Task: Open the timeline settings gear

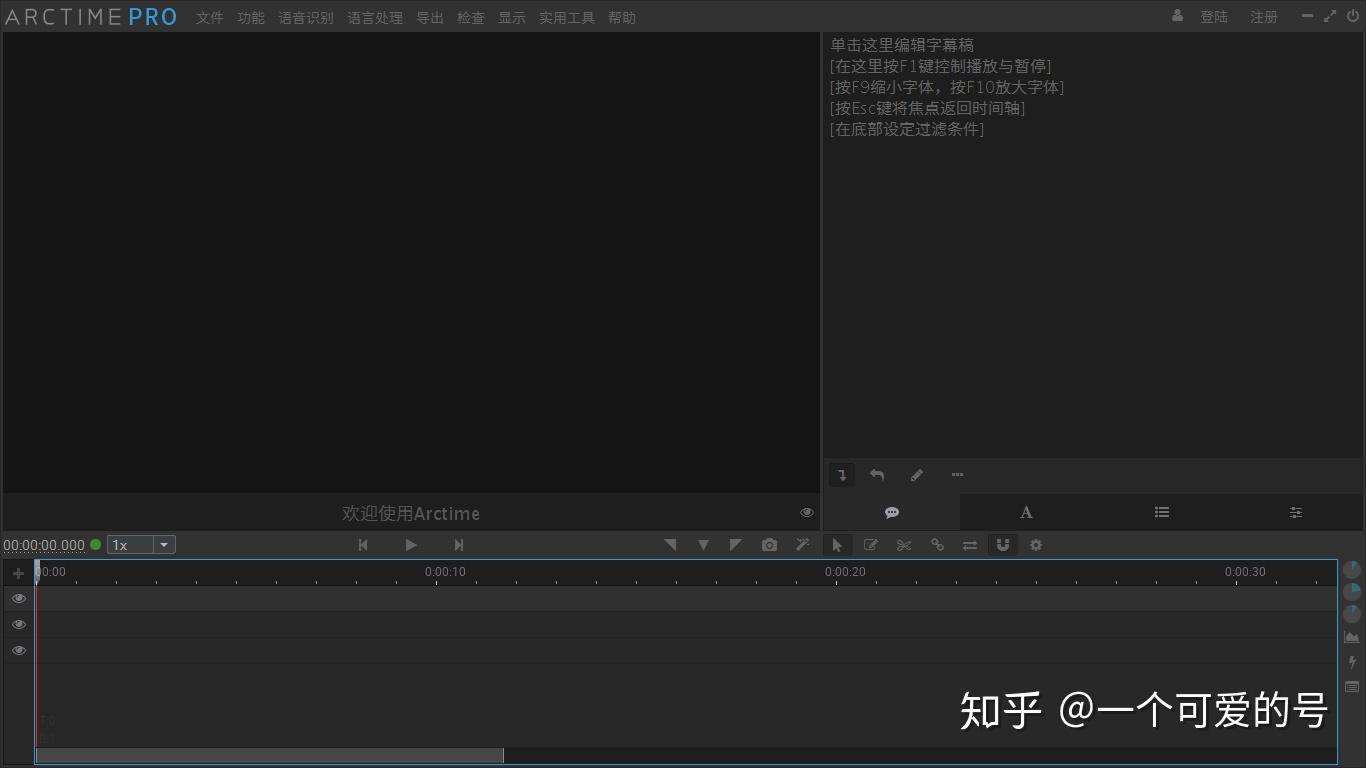Action: tap(1036, 545)
